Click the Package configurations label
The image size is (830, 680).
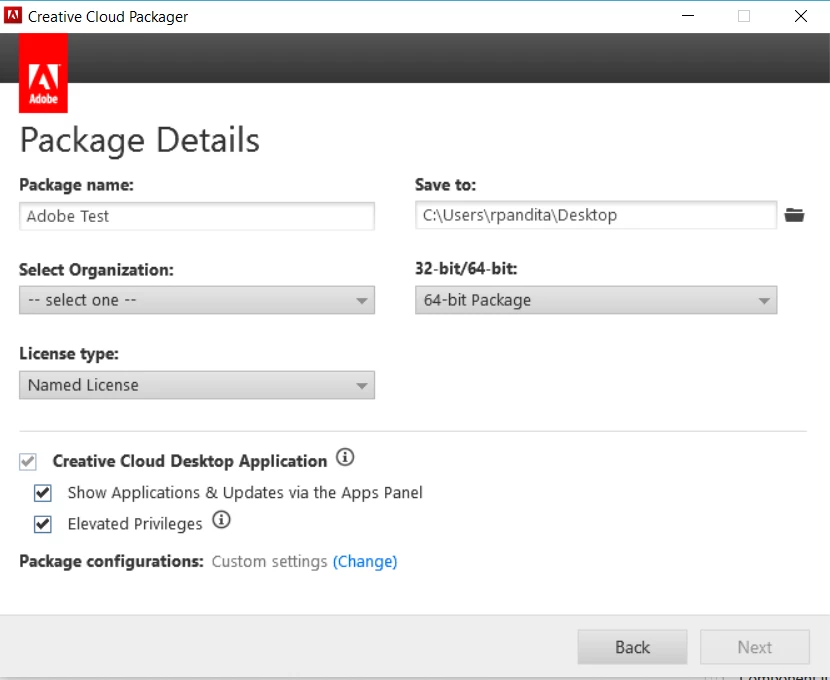(111, 561)
